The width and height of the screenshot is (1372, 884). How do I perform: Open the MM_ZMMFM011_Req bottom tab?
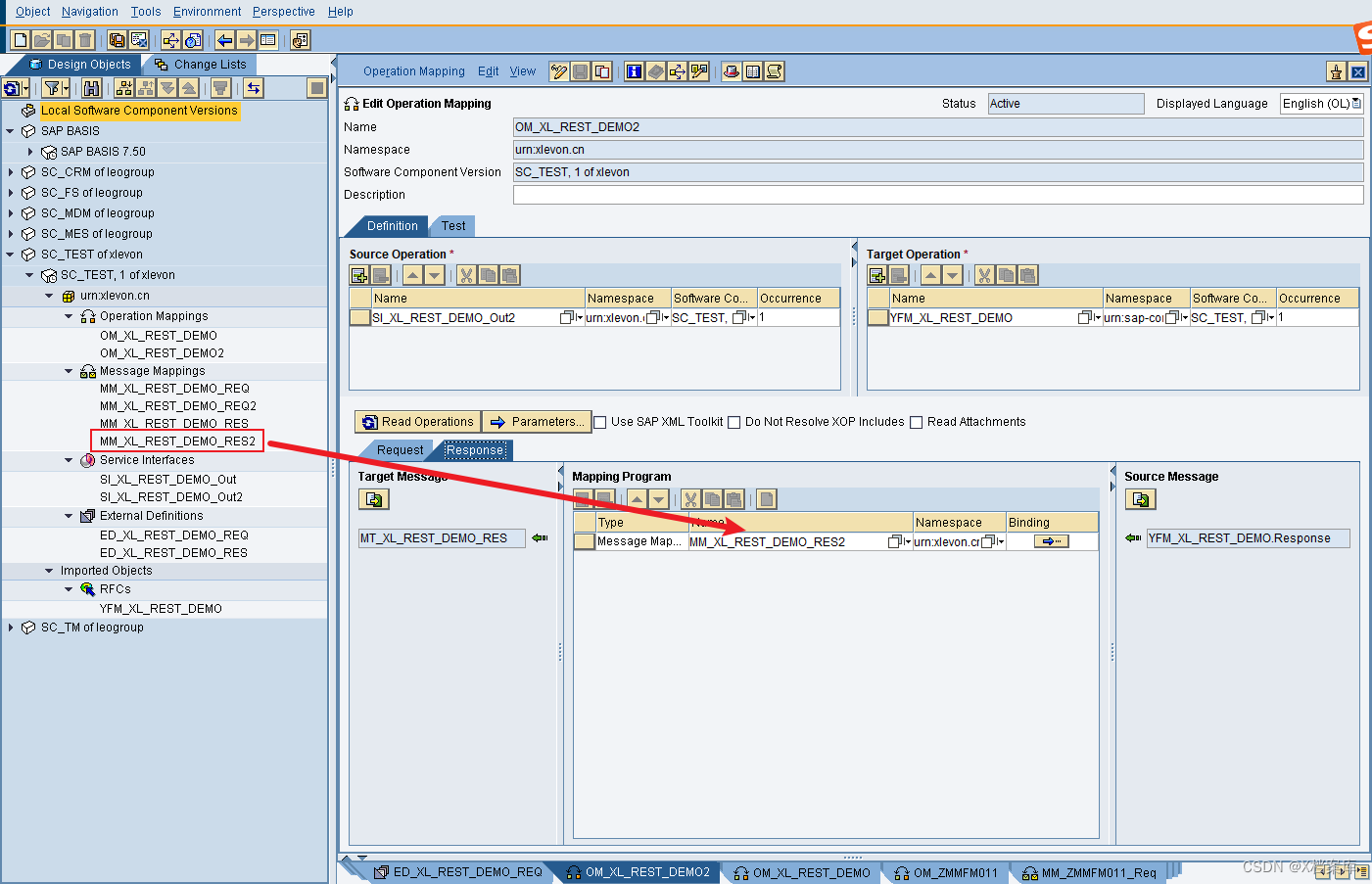coord(1089,872)
